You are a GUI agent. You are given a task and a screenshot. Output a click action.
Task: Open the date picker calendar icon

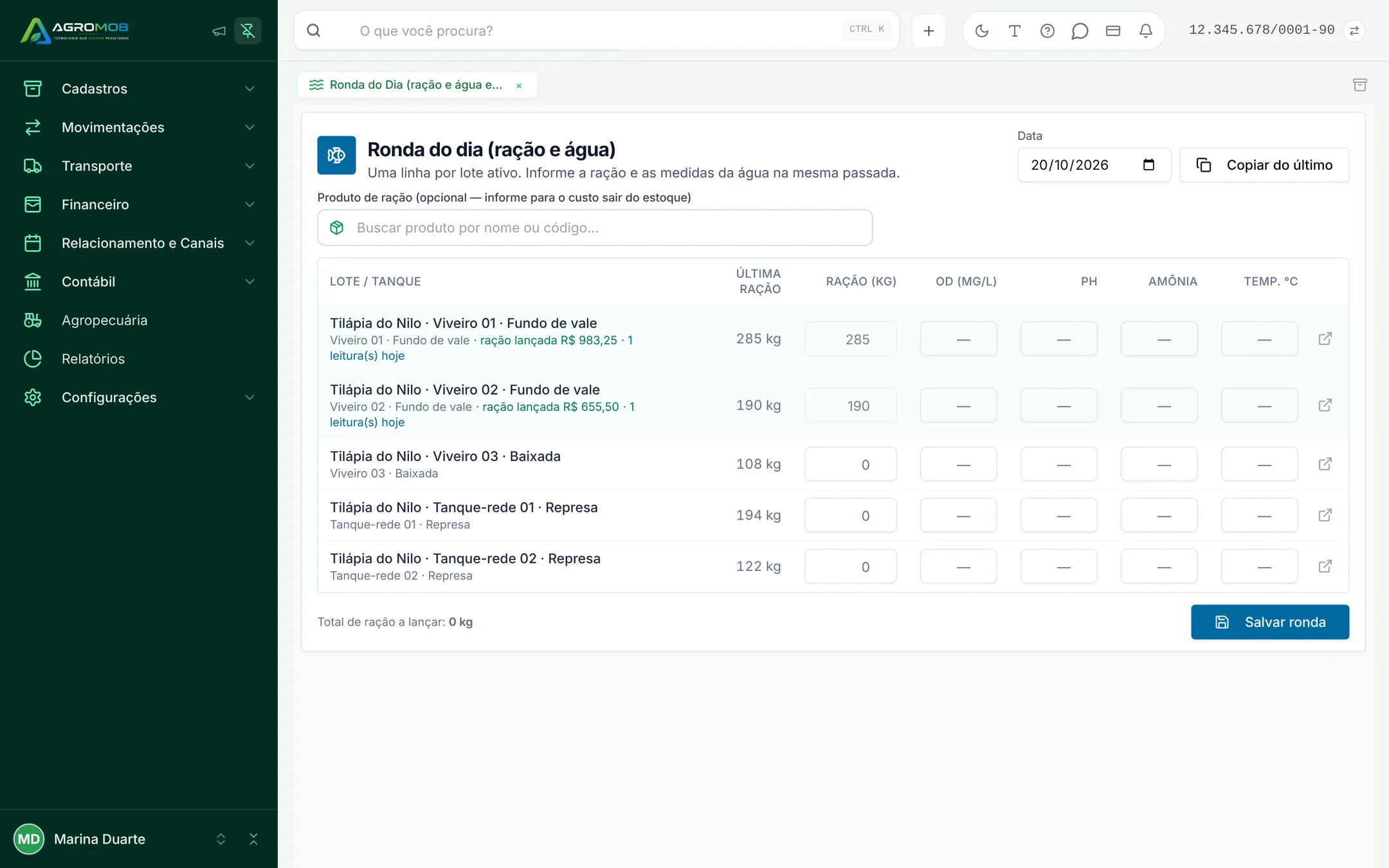point(1148,165)
